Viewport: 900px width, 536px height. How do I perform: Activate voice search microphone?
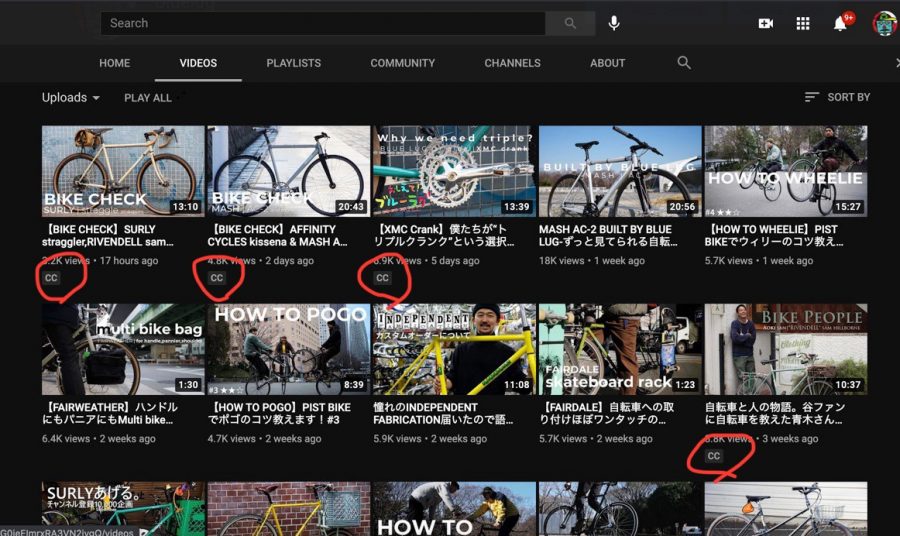point(614,23)
